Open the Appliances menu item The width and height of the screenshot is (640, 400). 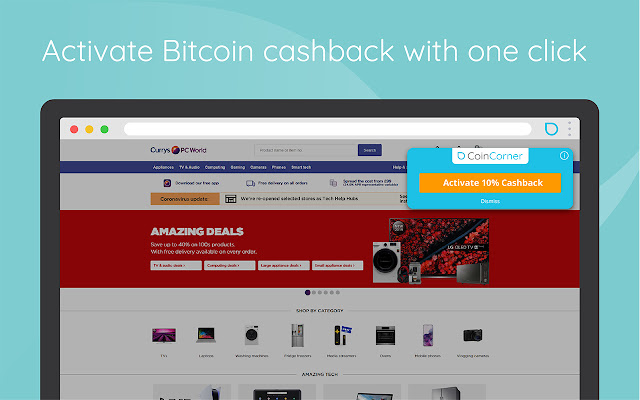[163, 167]
